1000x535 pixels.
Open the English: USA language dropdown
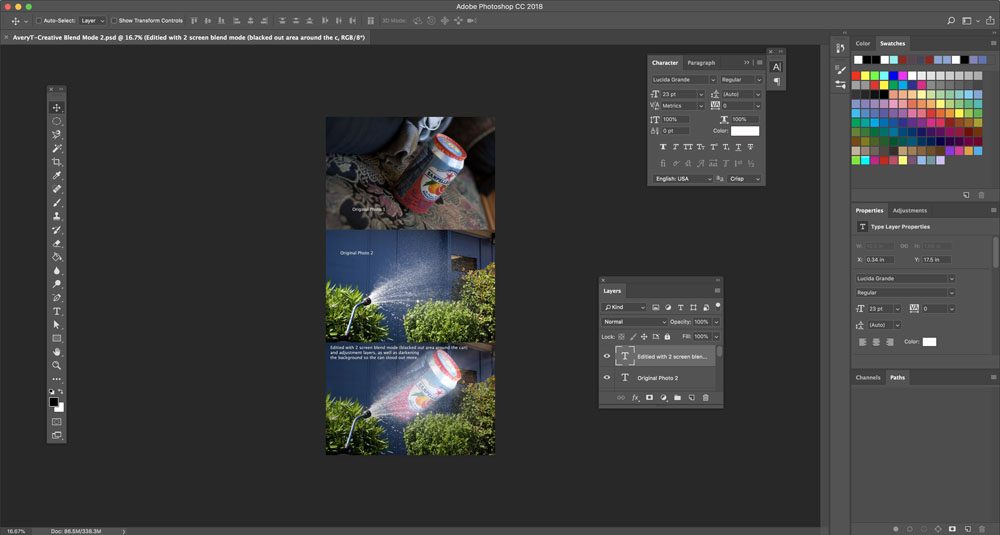click(682, 179)
